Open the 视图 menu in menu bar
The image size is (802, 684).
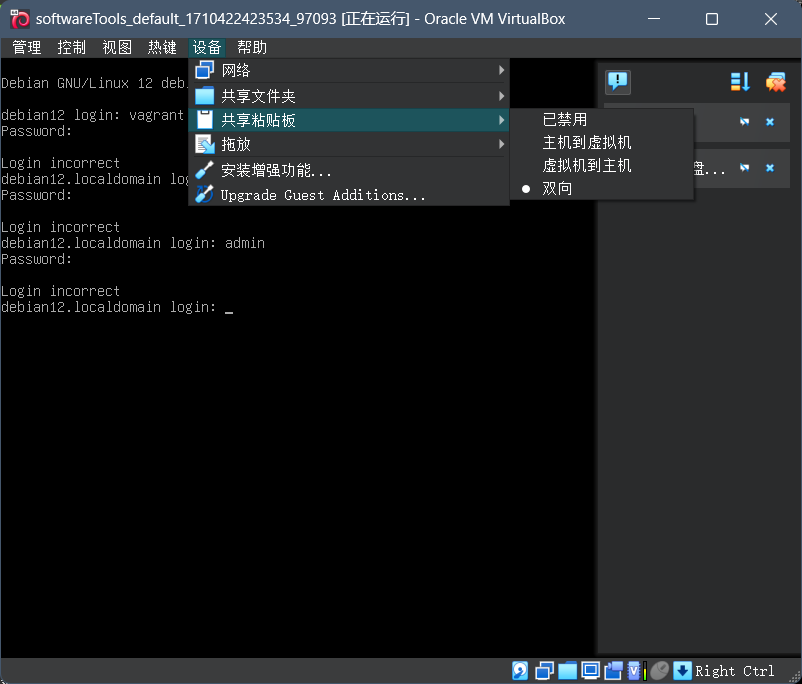click(x=117, y=47)
